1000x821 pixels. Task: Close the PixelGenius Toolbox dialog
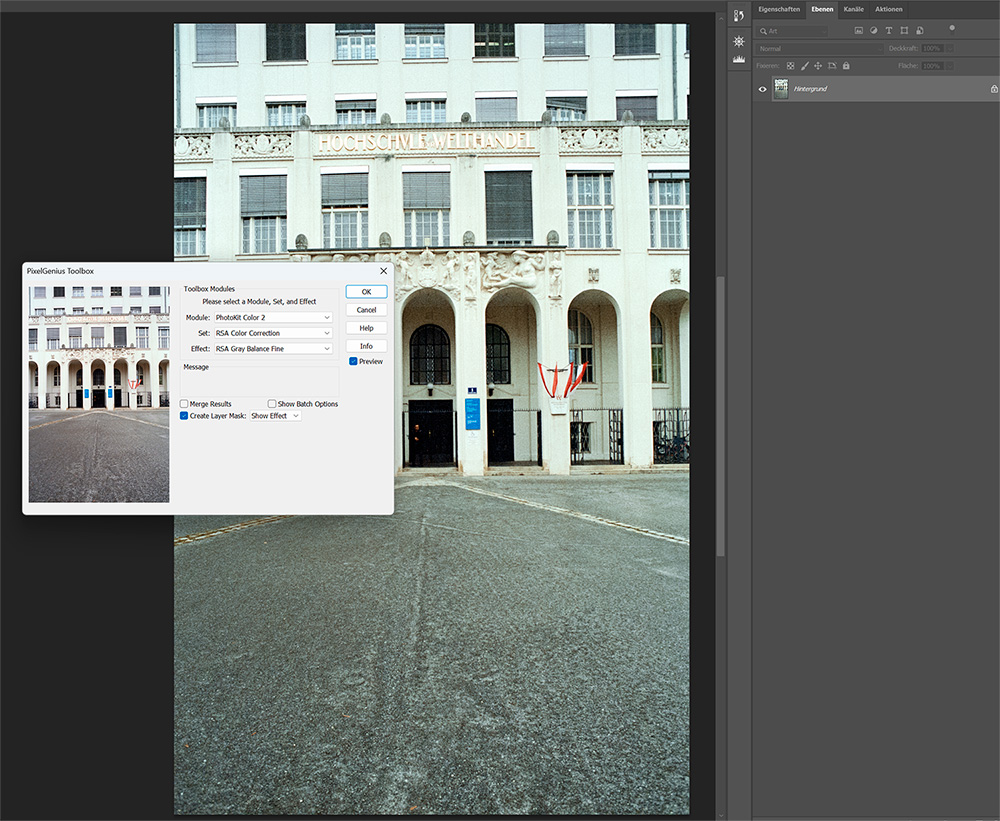coord(383,271)
